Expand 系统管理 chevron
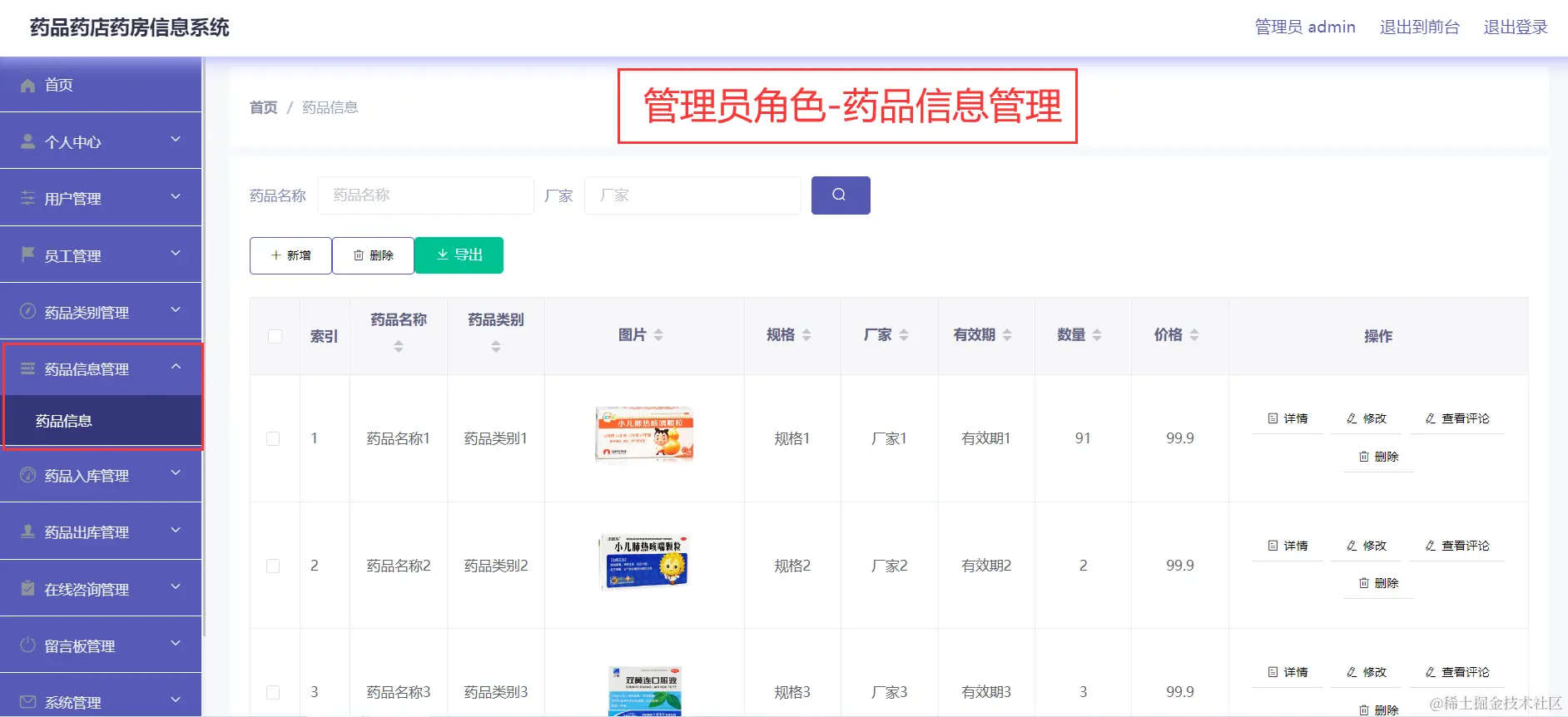Viewport: 1568px width, 717px height. (x=176, y=700)
